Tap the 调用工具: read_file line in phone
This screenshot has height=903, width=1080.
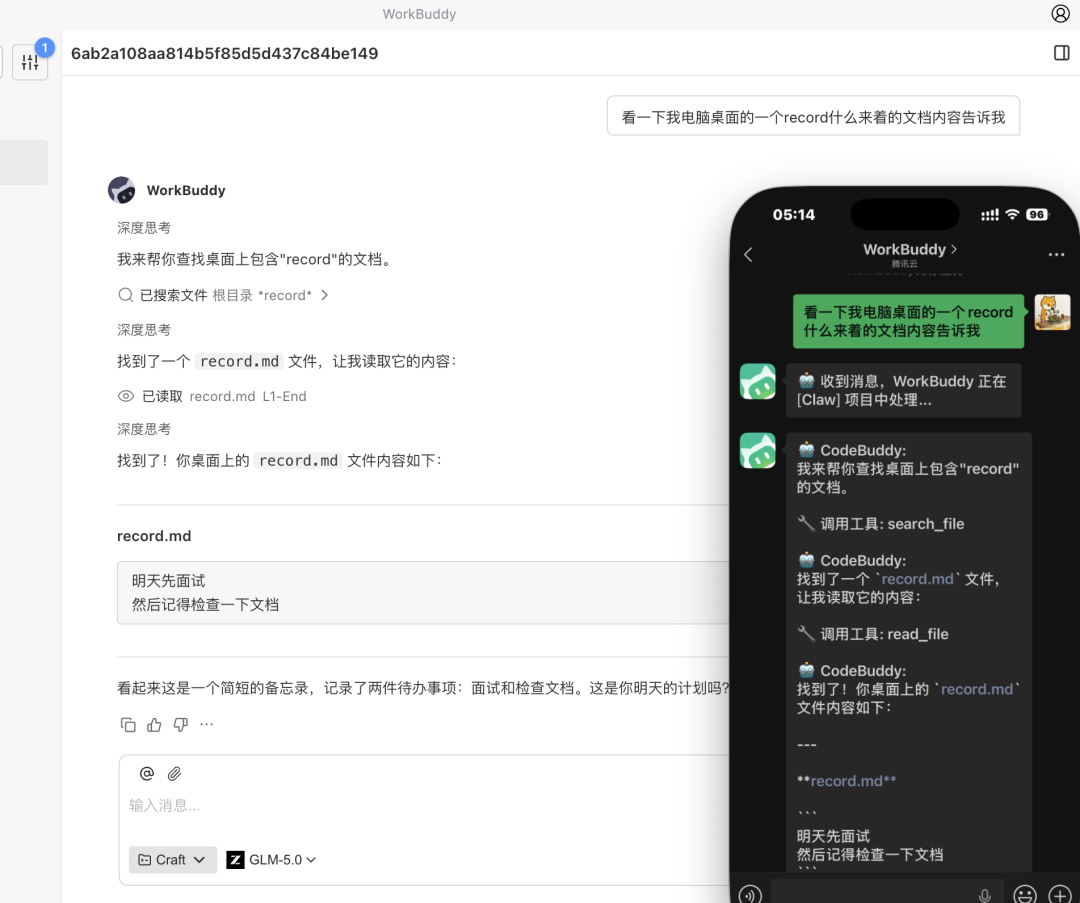pos(873,634)
